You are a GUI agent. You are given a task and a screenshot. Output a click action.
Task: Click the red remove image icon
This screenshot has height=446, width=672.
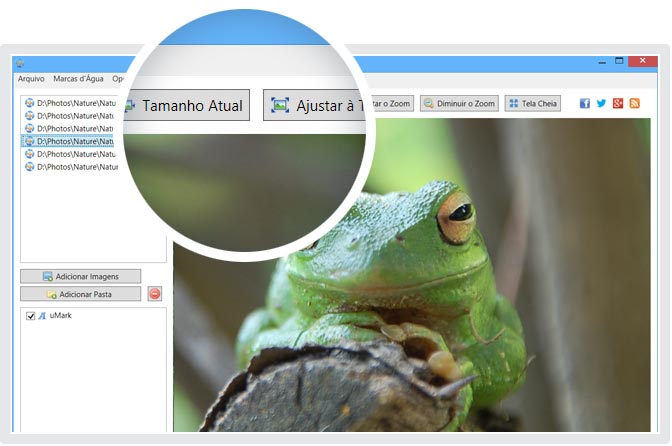coord(154,294)
